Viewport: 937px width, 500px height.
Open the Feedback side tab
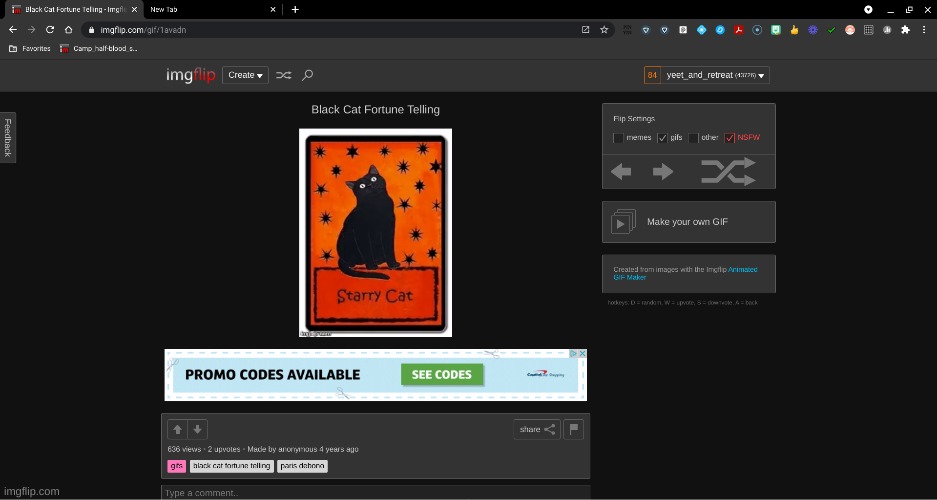8,137
